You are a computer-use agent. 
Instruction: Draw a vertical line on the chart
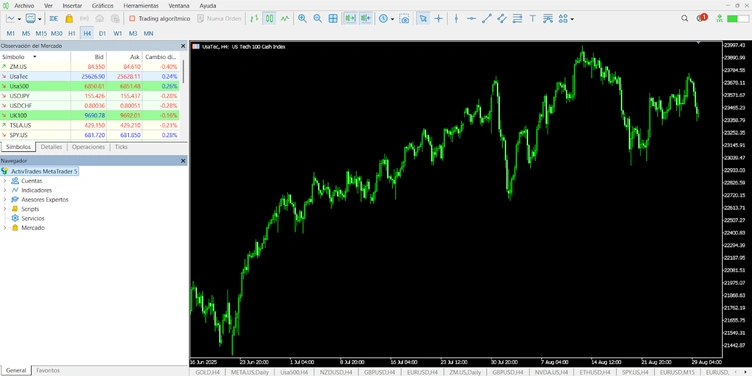[456, 19]
